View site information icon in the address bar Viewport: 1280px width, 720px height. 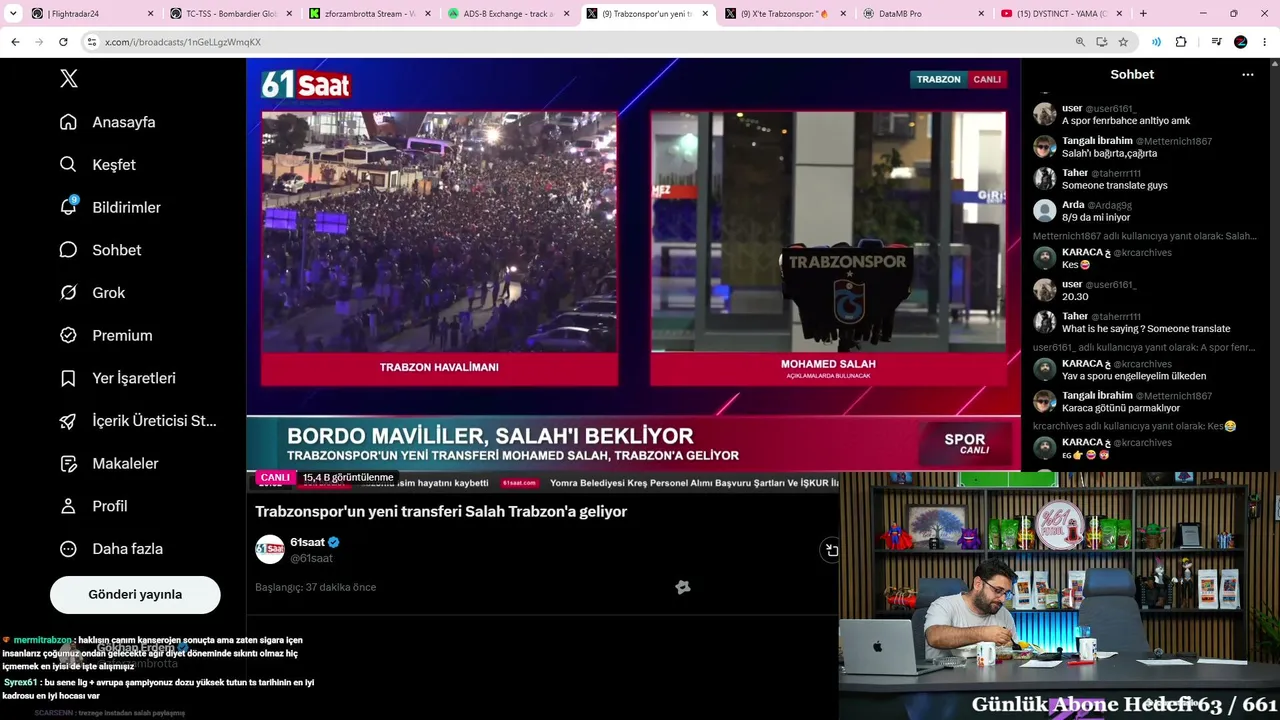tap(92, 42)
